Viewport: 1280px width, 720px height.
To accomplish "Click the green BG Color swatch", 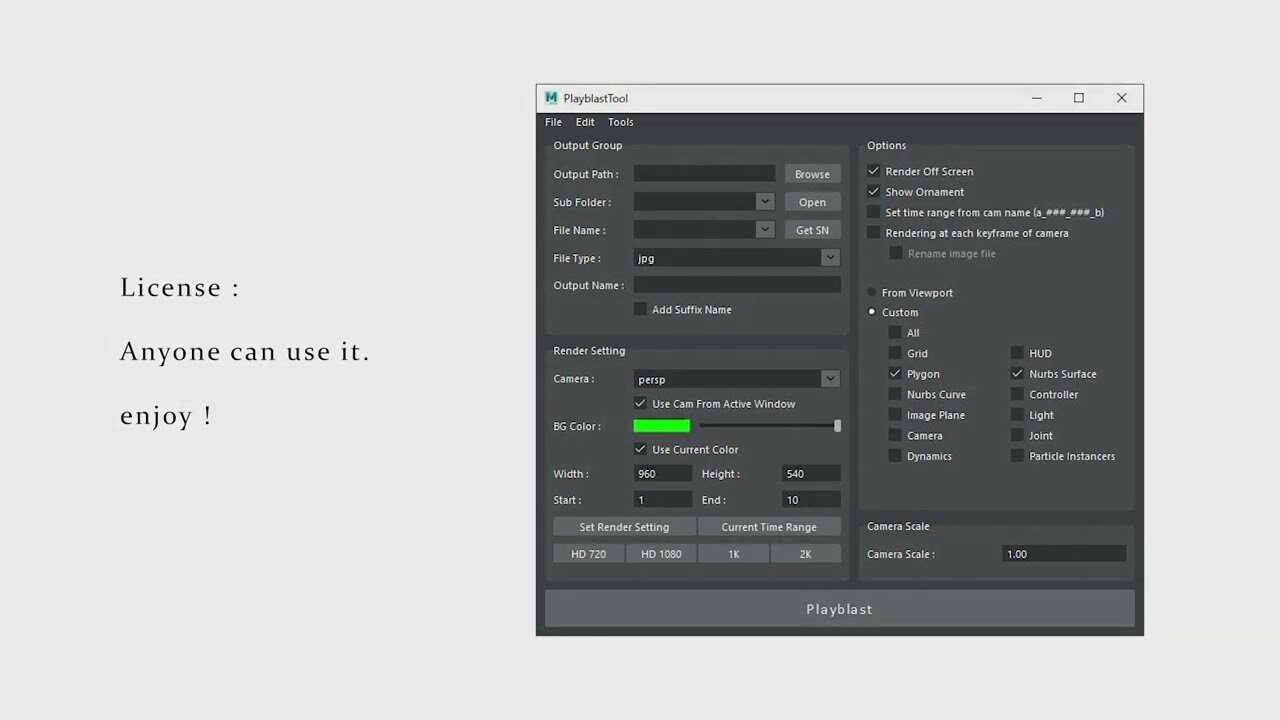I will [661, 426].
